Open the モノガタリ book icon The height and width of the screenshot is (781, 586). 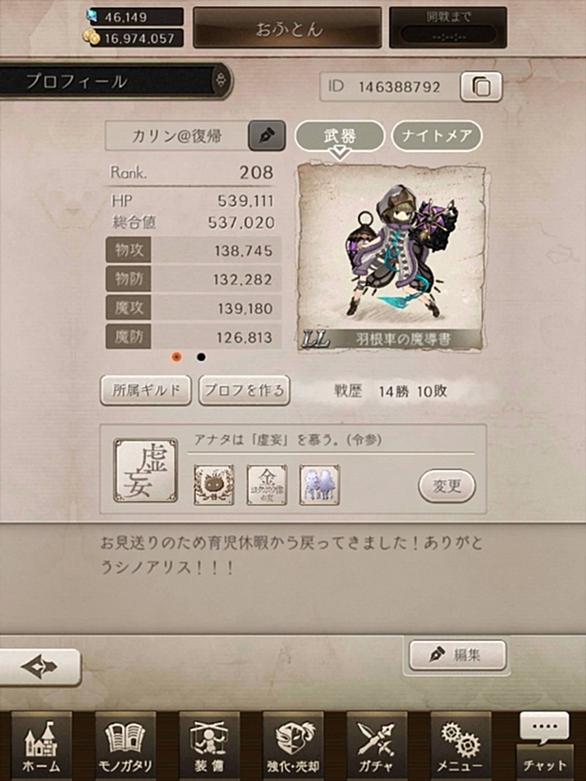[125, 746]
